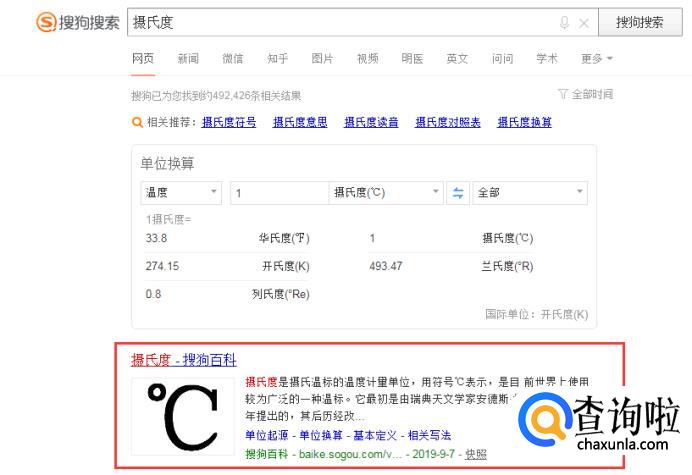Open the 相关写法 sublink
692x475 pixels.
(429, 435)
